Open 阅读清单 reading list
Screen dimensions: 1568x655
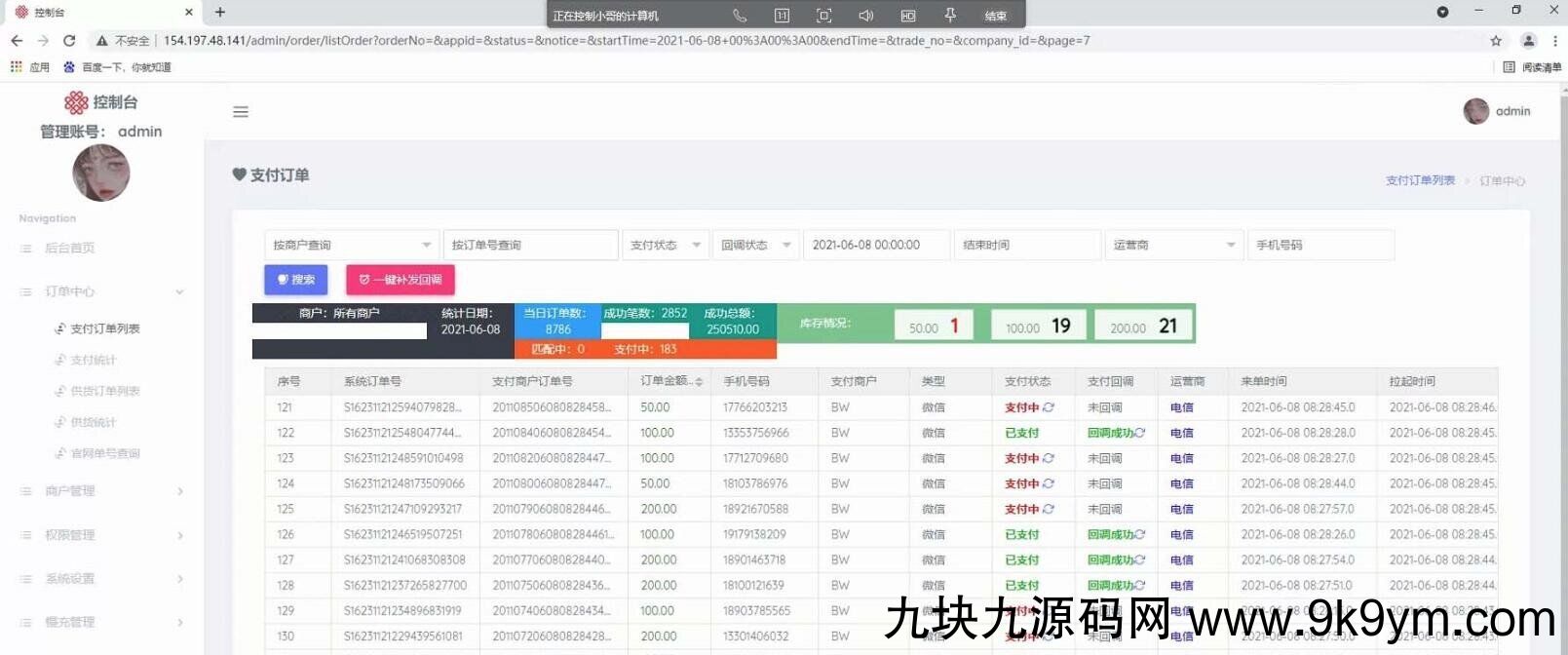click(x=1532, y=67)
